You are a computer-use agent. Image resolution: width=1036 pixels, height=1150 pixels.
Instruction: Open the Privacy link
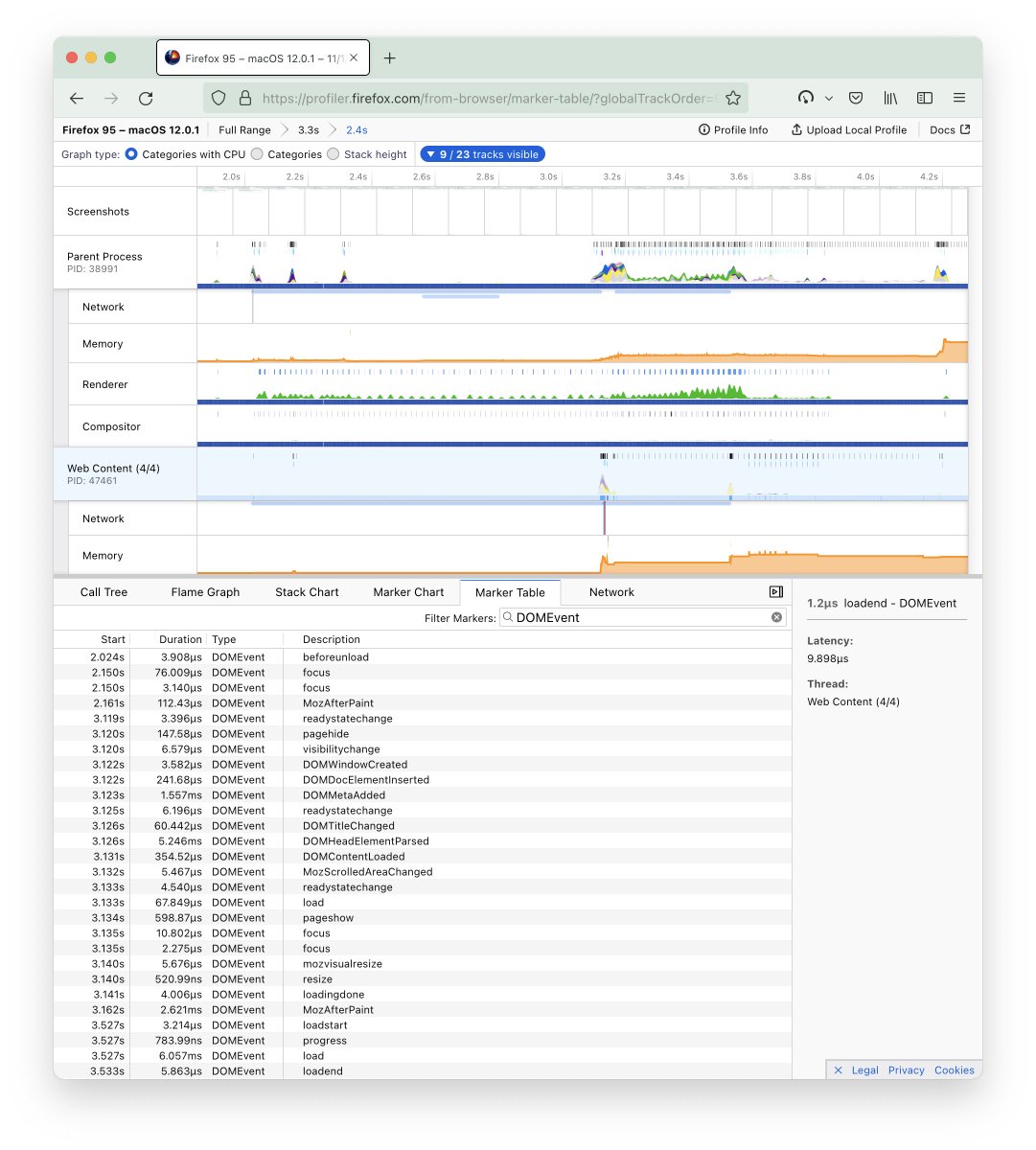(906, 1070)
